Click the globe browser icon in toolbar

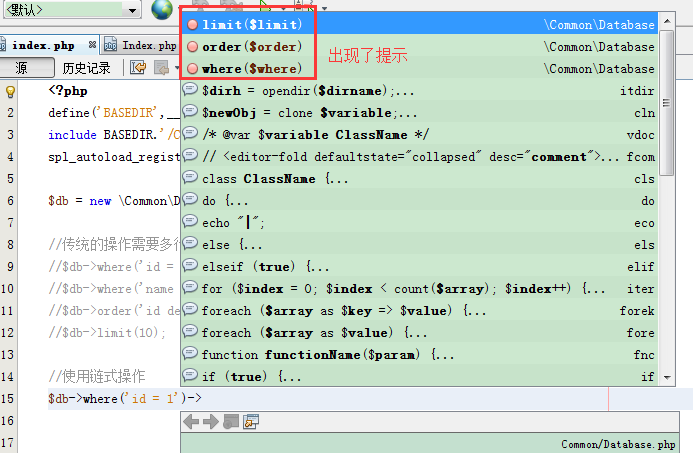click(162, 9)
